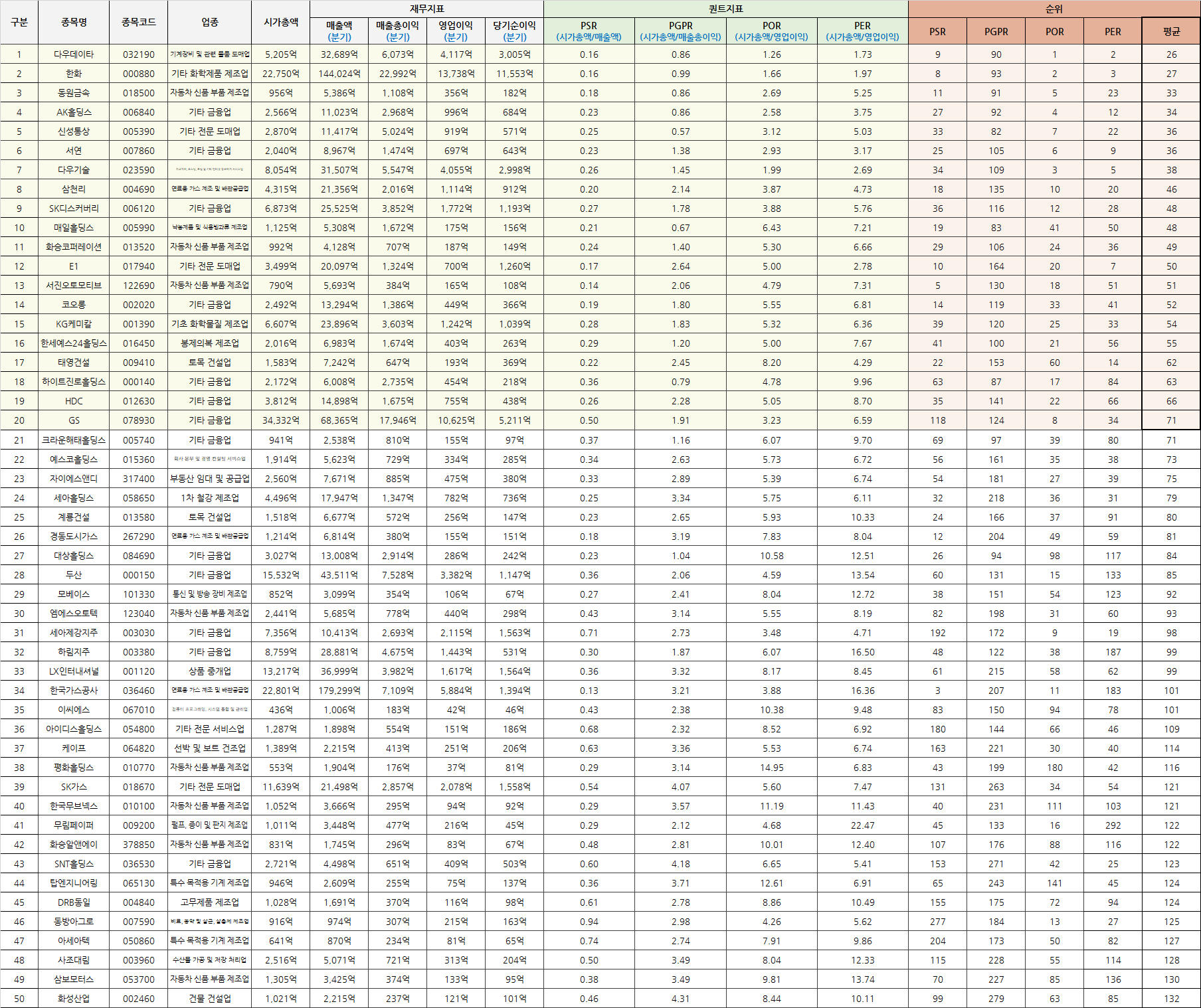This screenshot has width=1201, height=1008.
Task: Click stock code 002460
Action: pyautogui.click(x=139, y=999)
